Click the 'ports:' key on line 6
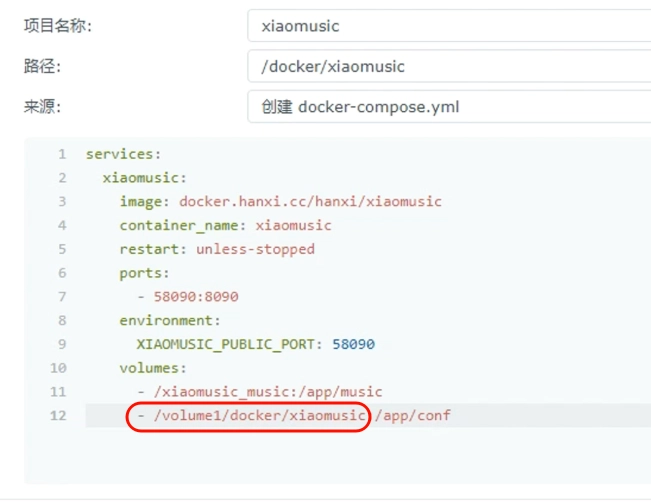 [144, 273]
